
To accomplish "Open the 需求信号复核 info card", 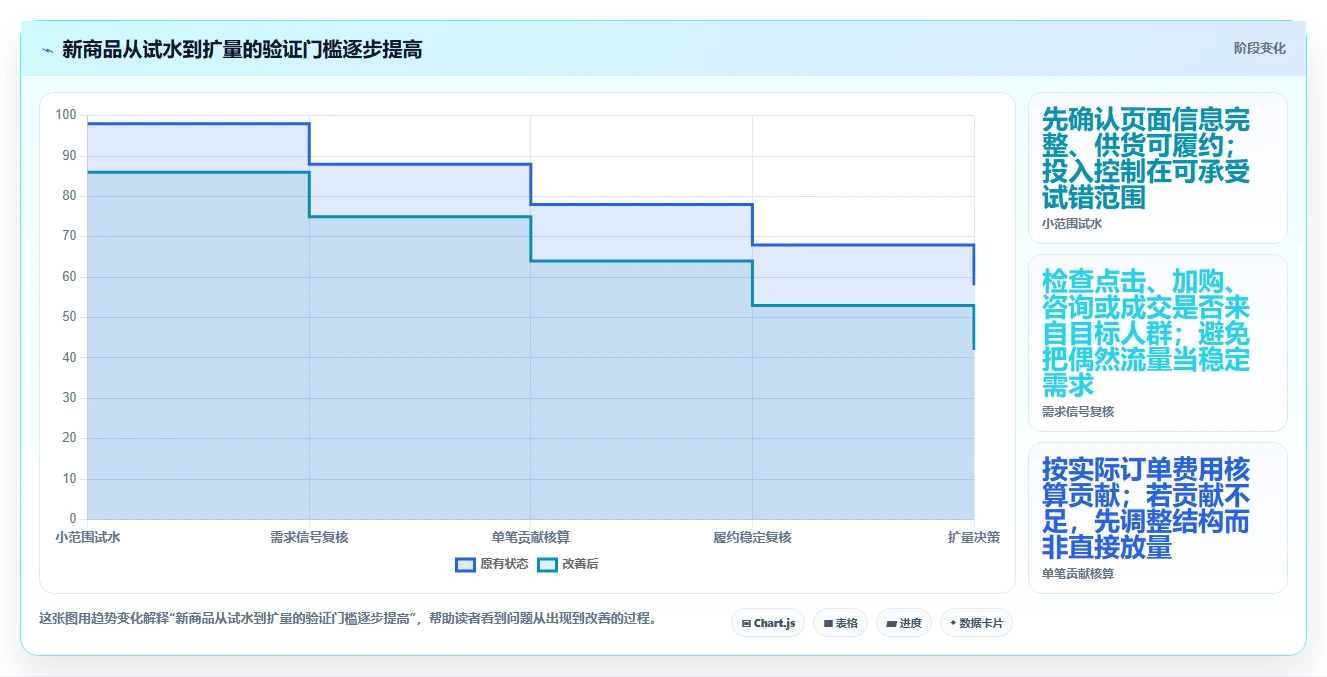I will 1157,343.
